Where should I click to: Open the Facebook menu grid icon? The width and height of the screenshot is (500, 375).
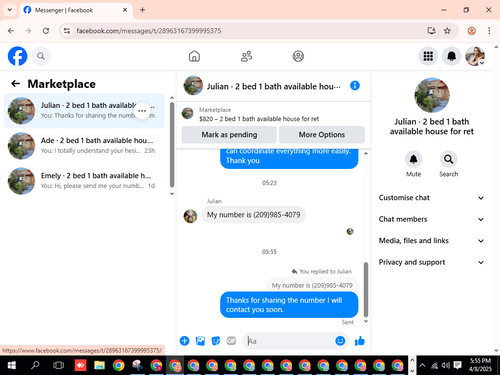pos(428,56)
